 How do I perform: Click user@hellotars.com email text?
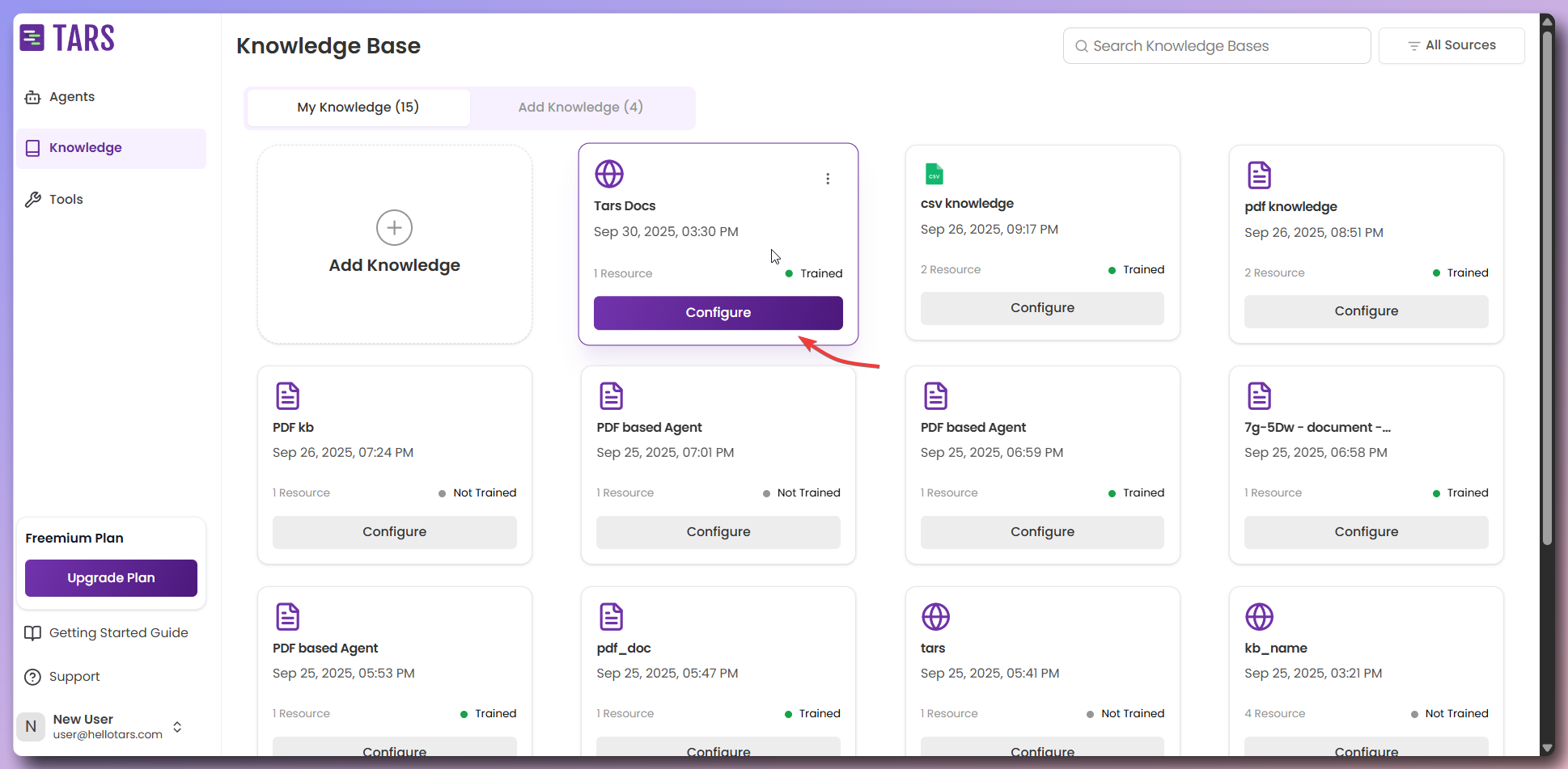click(108, 735)
